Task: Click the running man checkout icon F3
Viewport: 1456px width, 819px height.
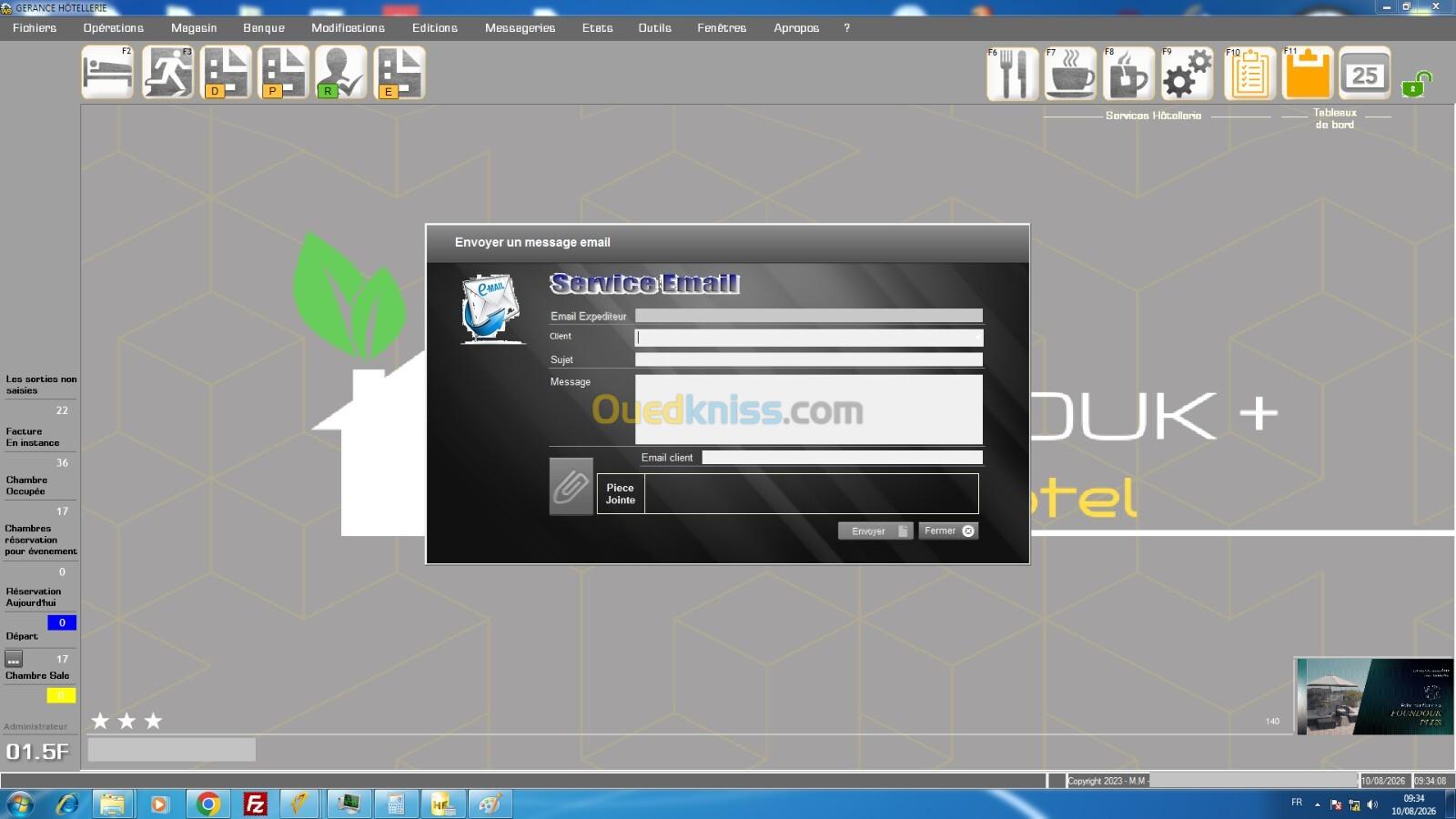Action: click(167, 73)
